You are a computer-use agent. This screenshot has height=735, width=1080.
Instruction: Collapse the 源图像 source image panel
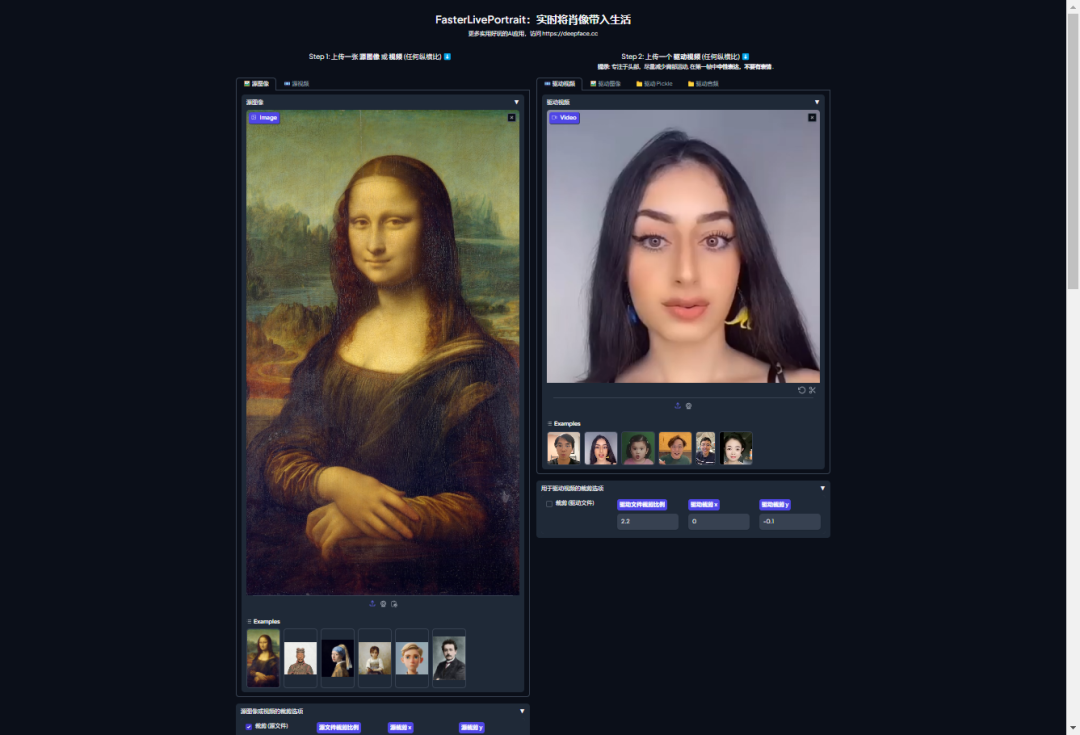[517, 102]
